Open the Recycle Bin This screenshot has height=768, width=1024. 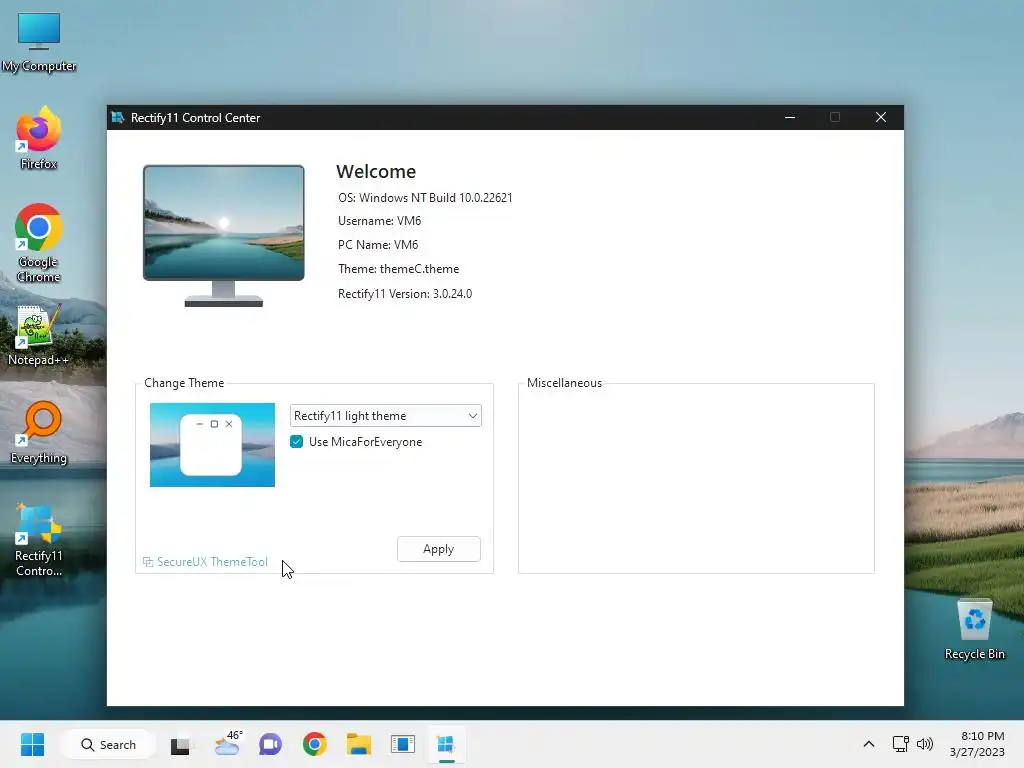click(974, 630)
